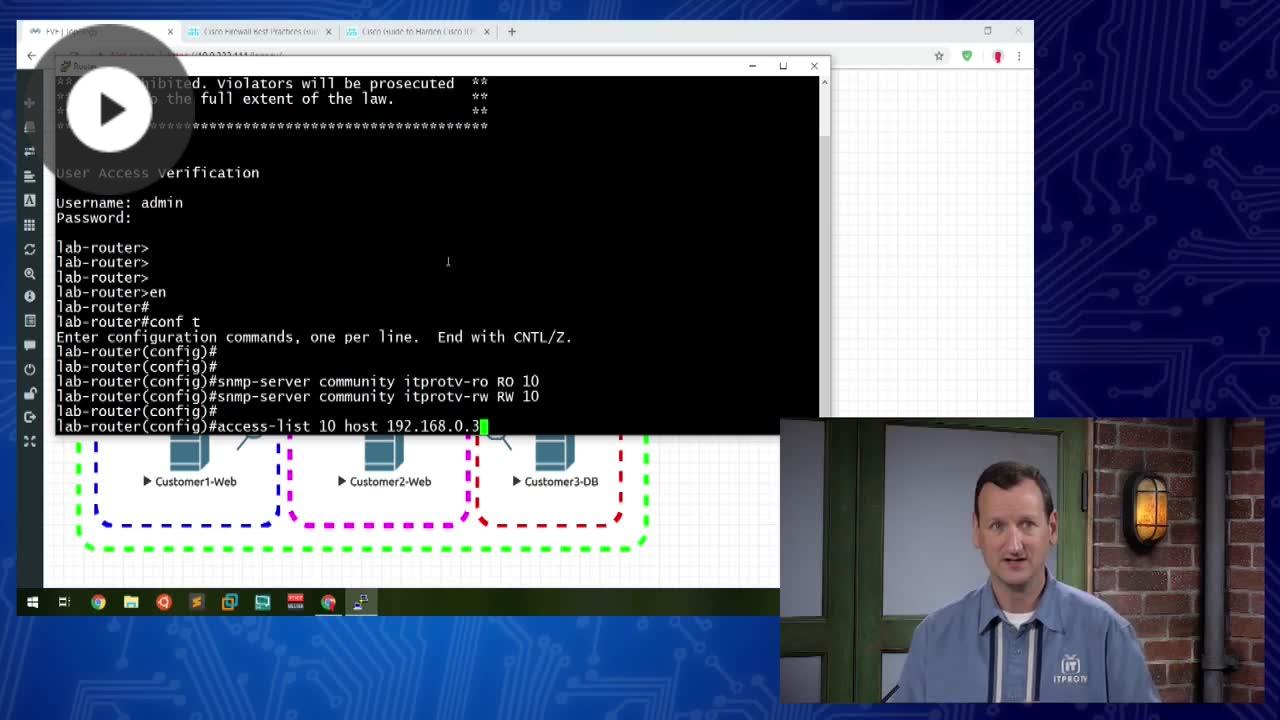Viewport: 1280px width, 720px height.
Task: Click the 'snmp-server community itprotv-rw RW 10' line
Action: click(x=297, y=396)
